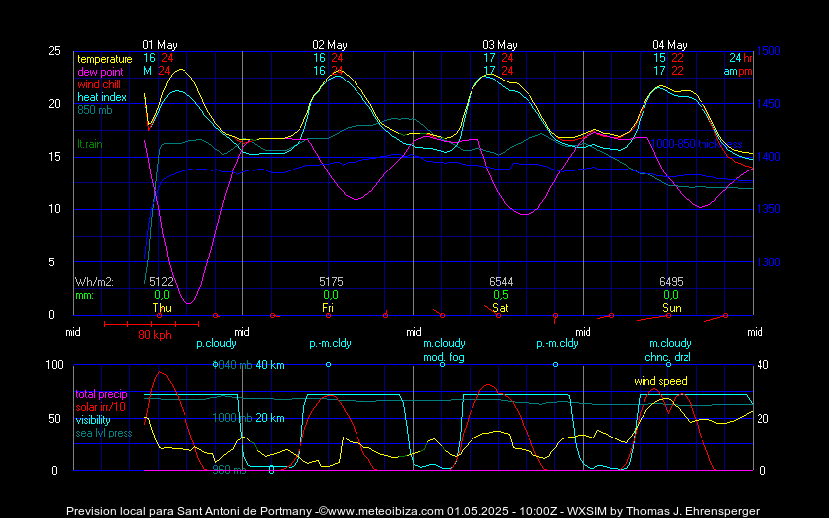Click the red "solar irr/10" legend label
This screenshot has height=518, width=829.
point(100,407)
